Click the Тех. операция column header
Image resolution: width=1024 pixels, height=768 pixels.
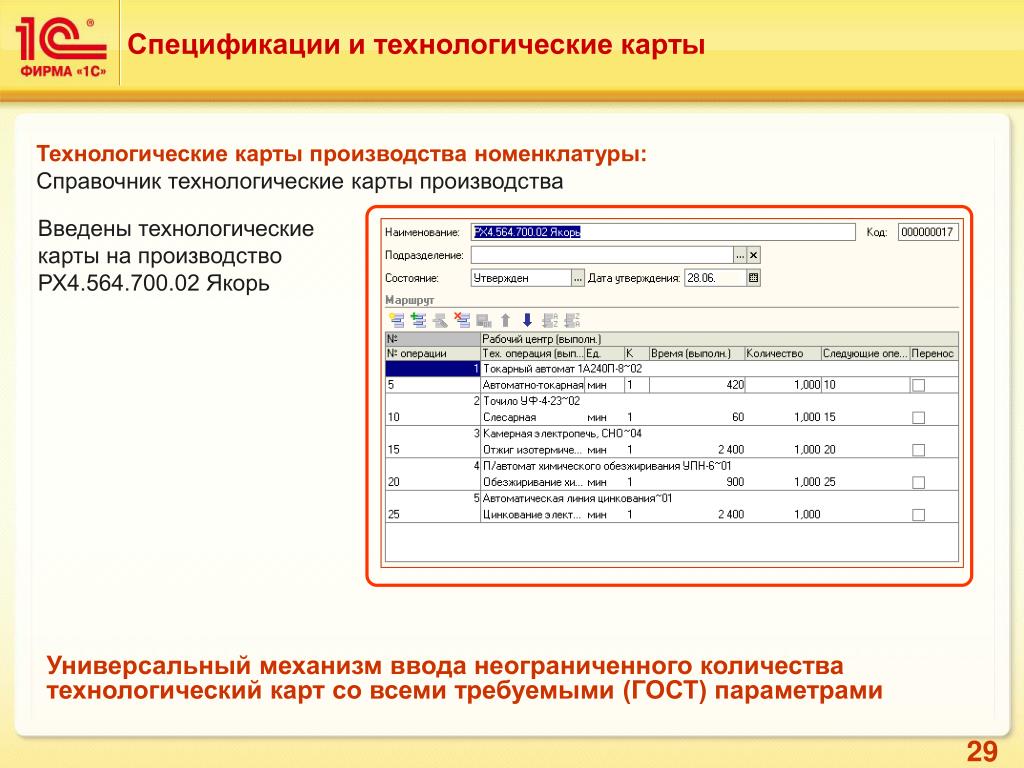coord(532,353)
